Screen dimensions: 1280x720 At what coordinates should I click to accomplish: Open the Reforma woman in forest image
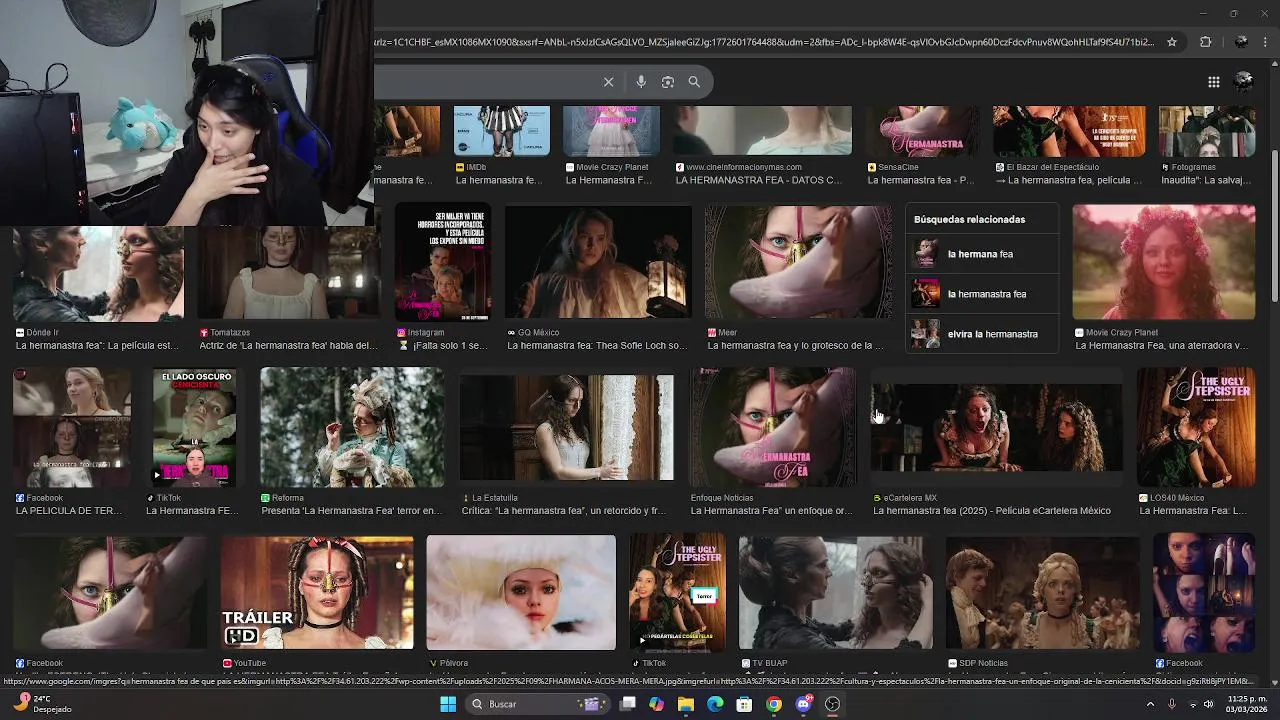(x=352, y=427)
